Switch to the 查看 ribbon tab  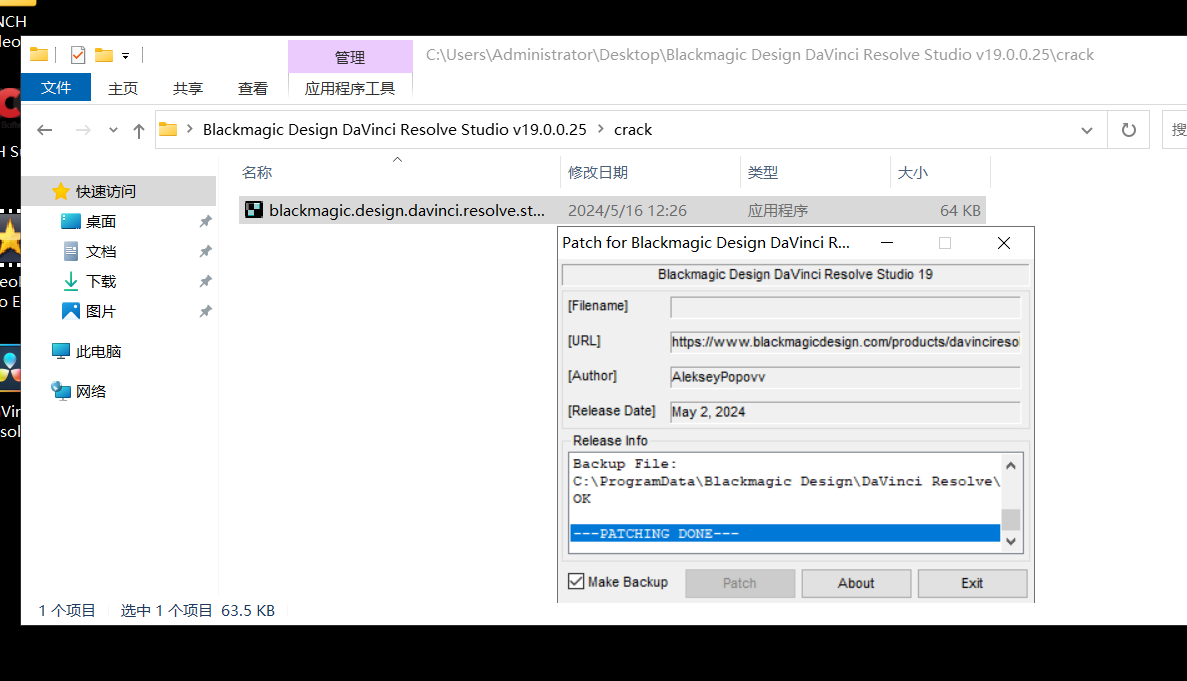pos(253,89)
